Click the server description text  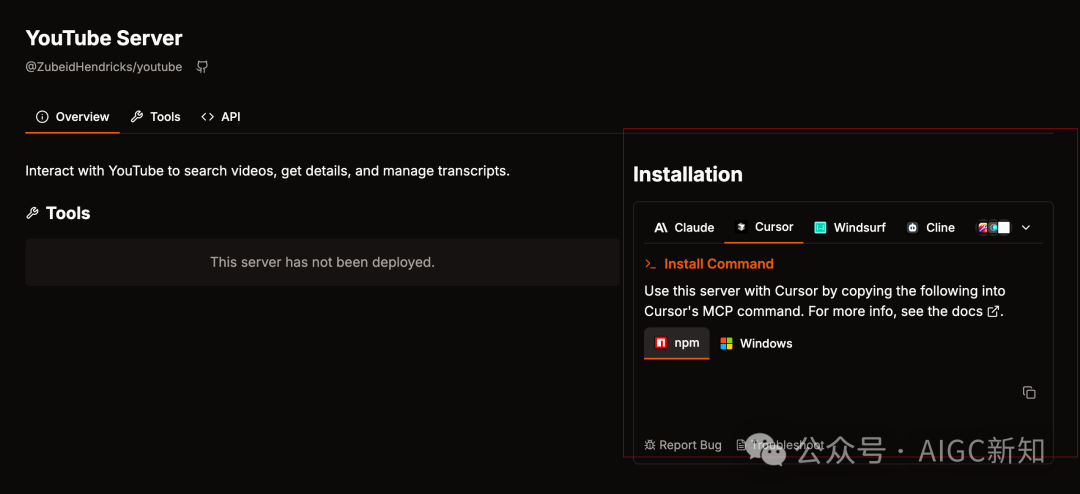(267, 171)
